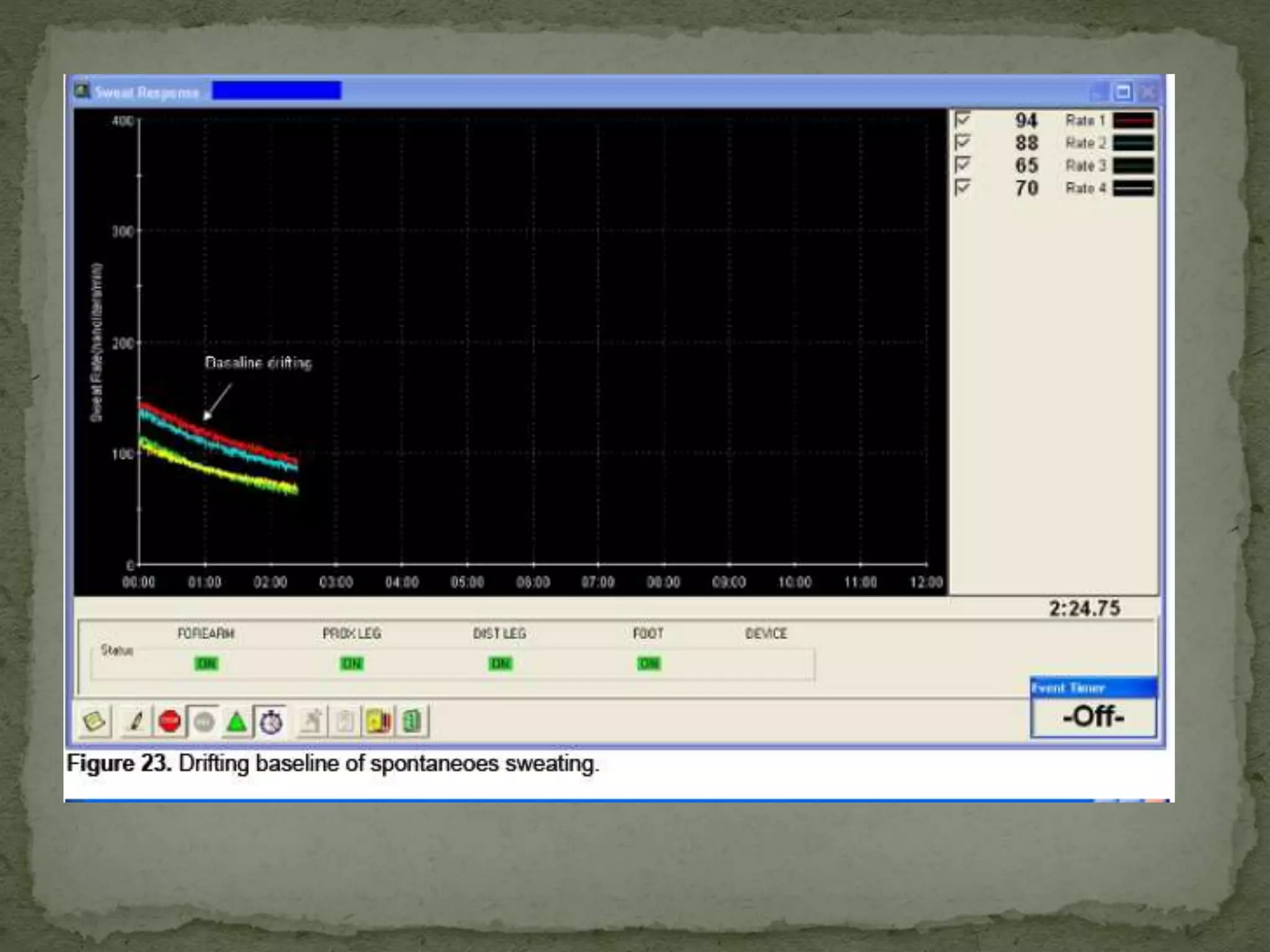Toggle the Rate 2 checkbox
1270x952 pixels.
coord(962,143)
